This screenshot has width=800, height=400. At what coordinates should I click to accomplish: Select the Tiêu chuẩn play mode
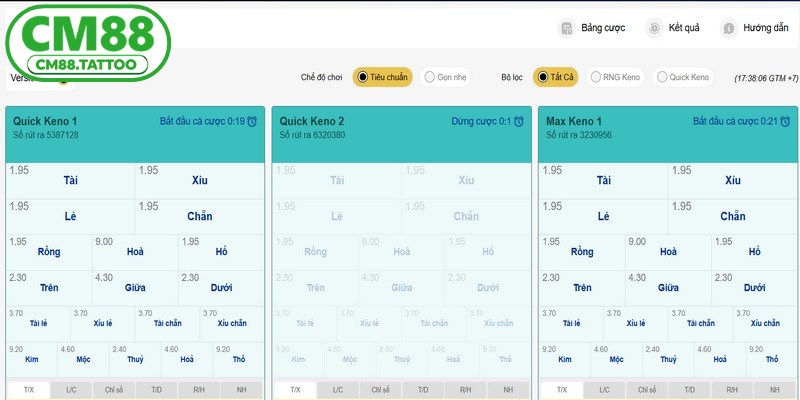[x=382, y=77]
